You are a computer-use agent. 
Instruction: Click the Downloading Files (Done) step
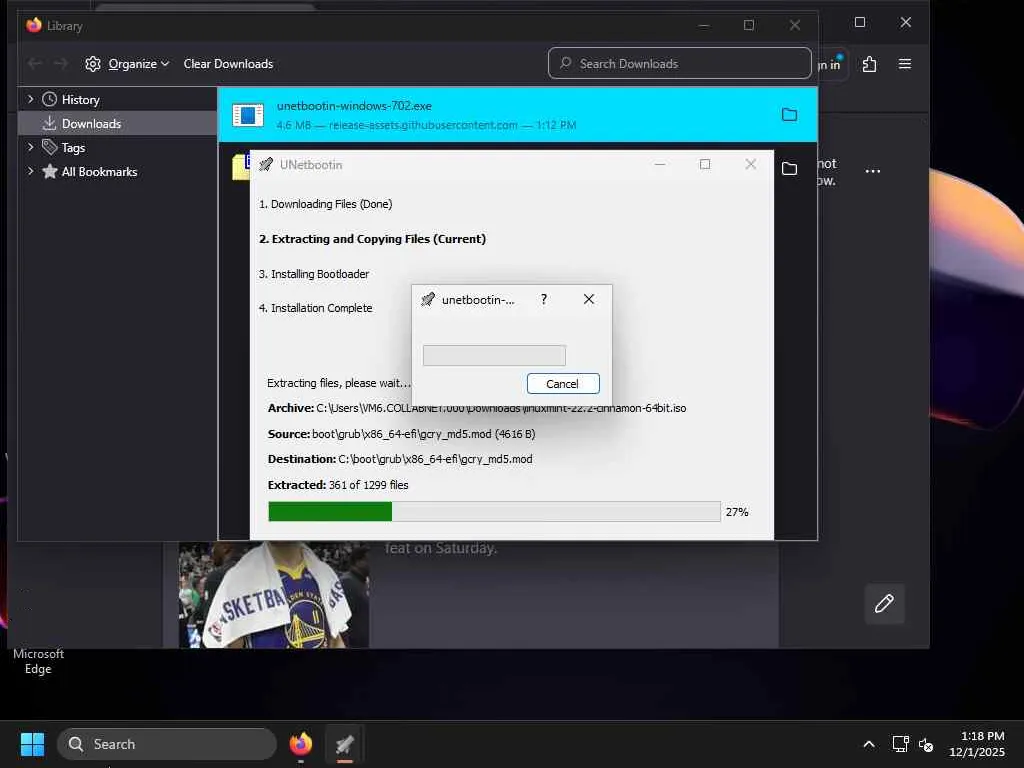325,204
